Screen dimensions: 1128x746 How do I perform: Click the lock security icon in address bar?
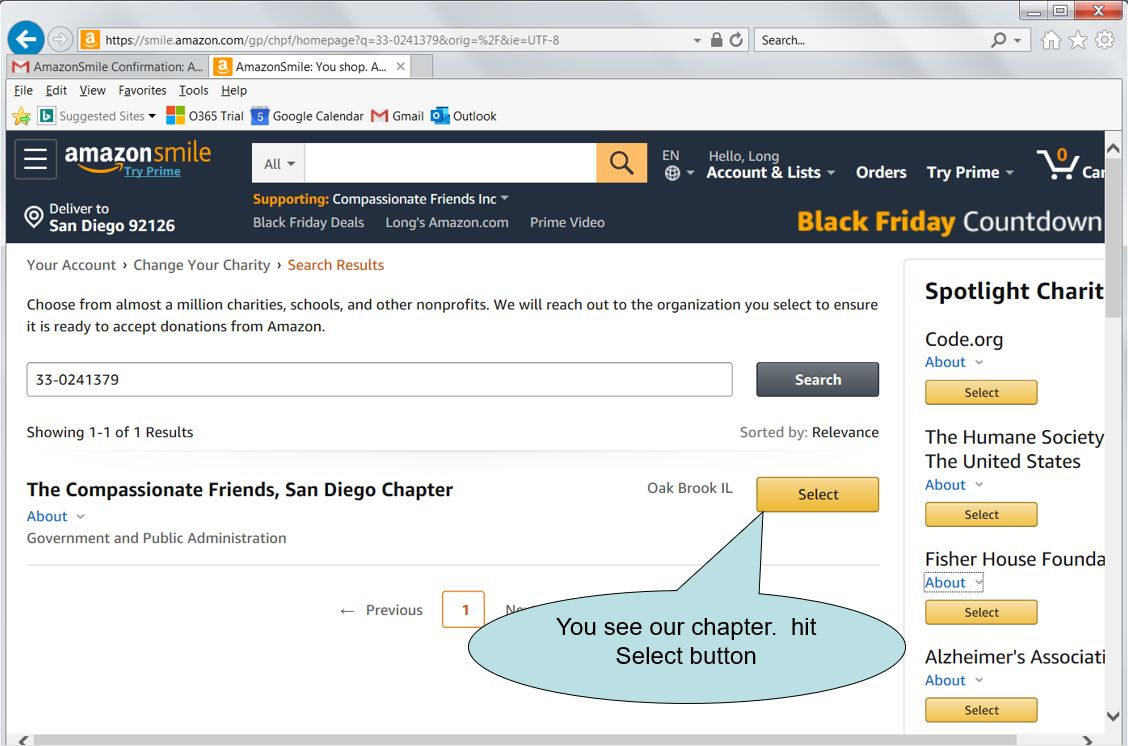coord(717,40)
